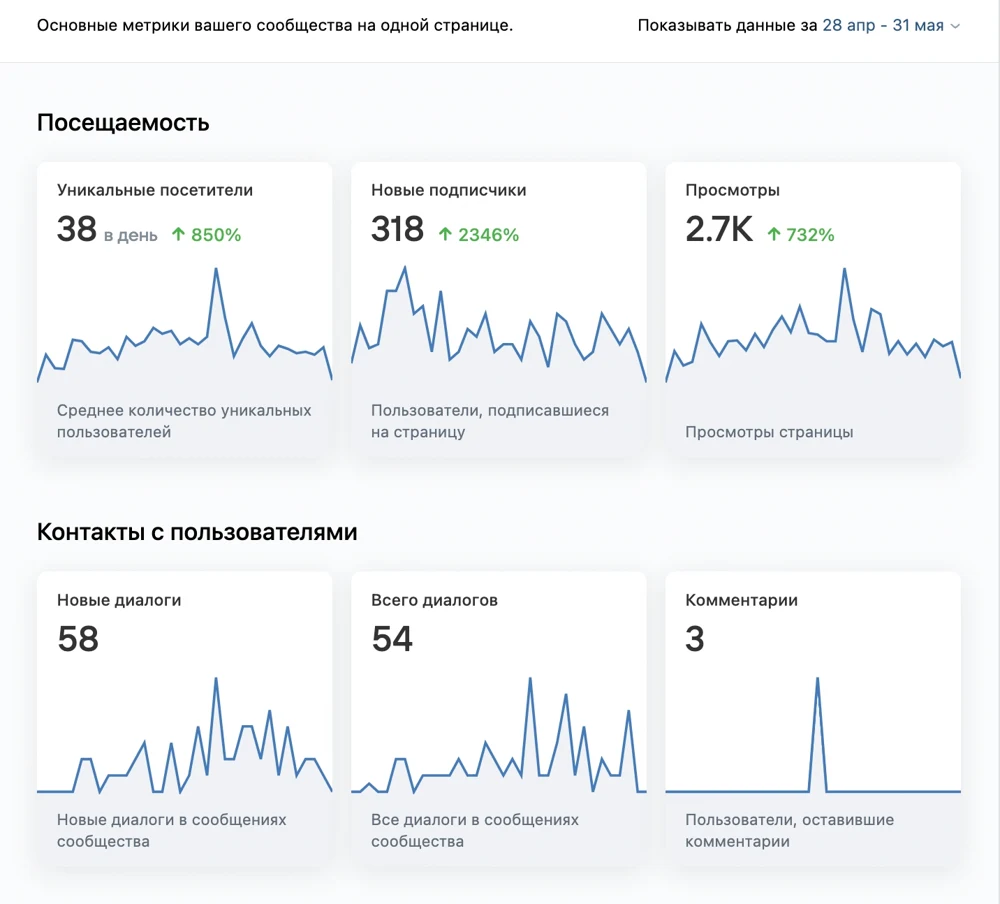Click the 2.7K views value
The image size is (1000, 904).
(719, 229)
